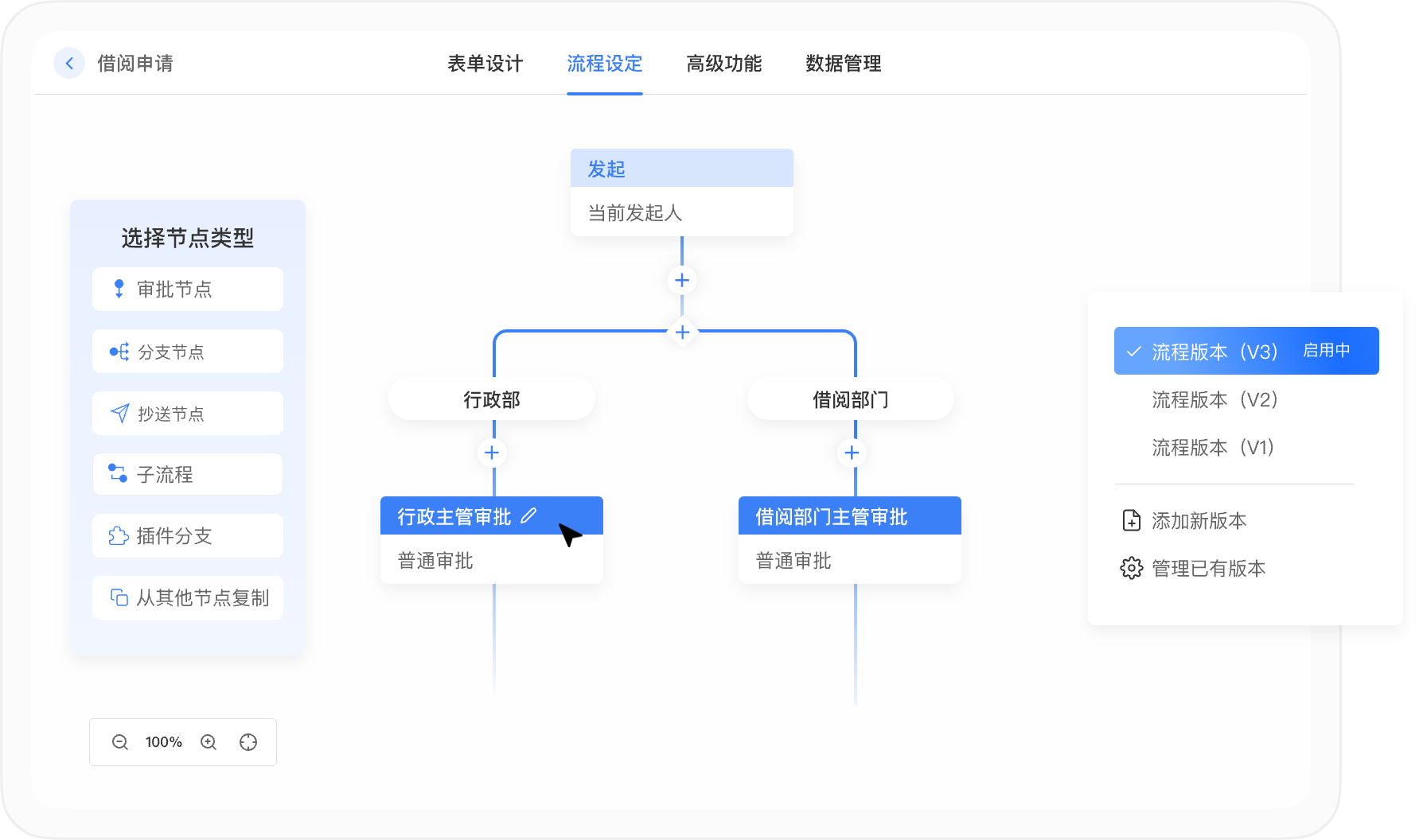The height and width of the screenshot is (840, 1427).
Task: Click the 插件分支 puzzle icon
Action: tap(119, 535)
